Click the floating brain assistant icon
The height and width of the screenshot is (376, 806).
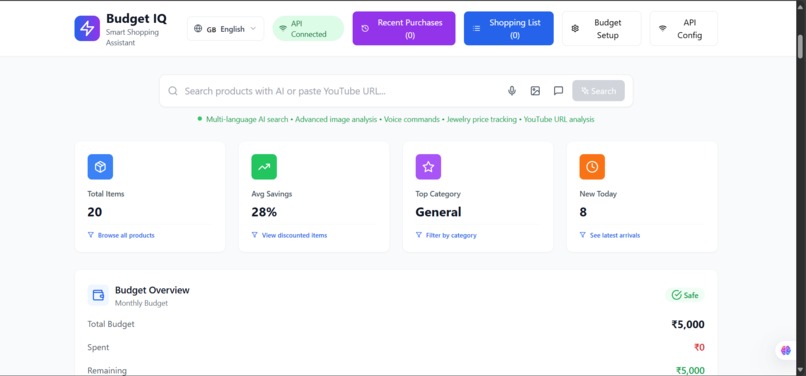coord(785,350)
